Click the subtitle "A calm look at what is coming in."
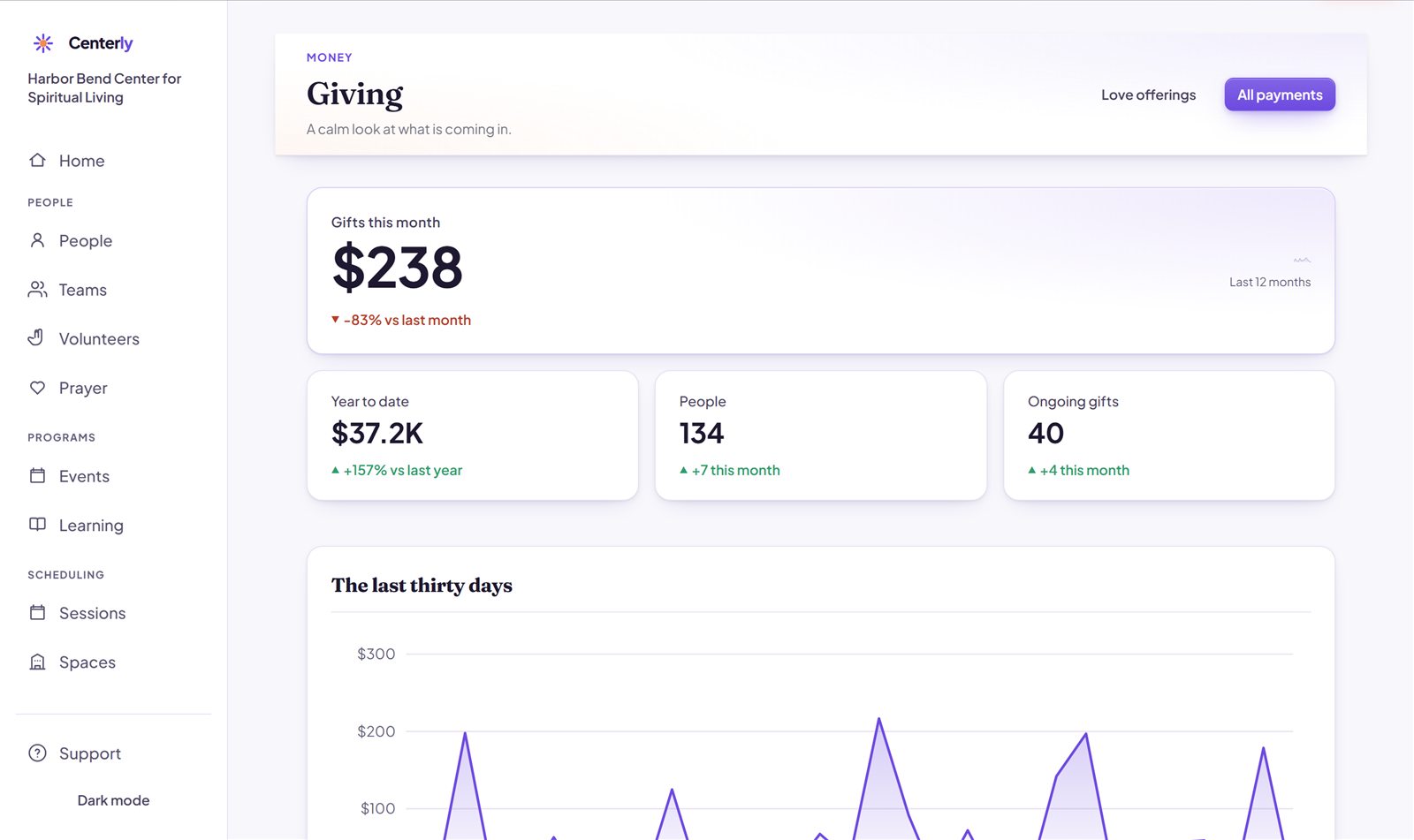 (409, 129)
